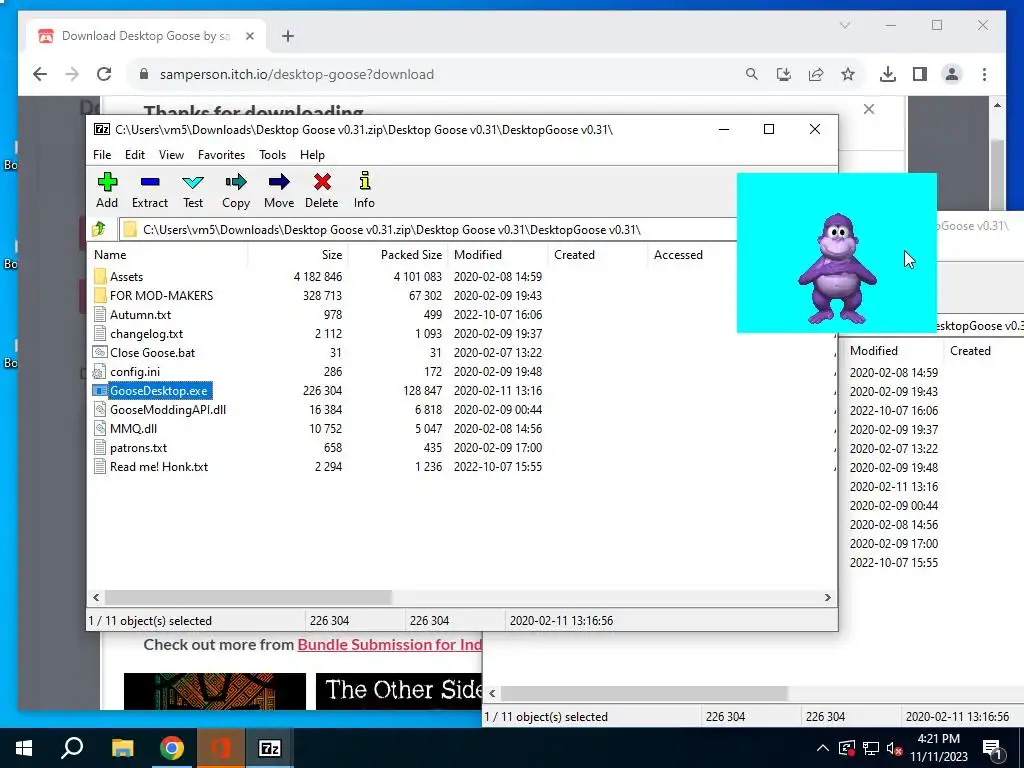Click the purple gorilla Bonzi character
This screenshot has width=1024, height=768.
837,268
